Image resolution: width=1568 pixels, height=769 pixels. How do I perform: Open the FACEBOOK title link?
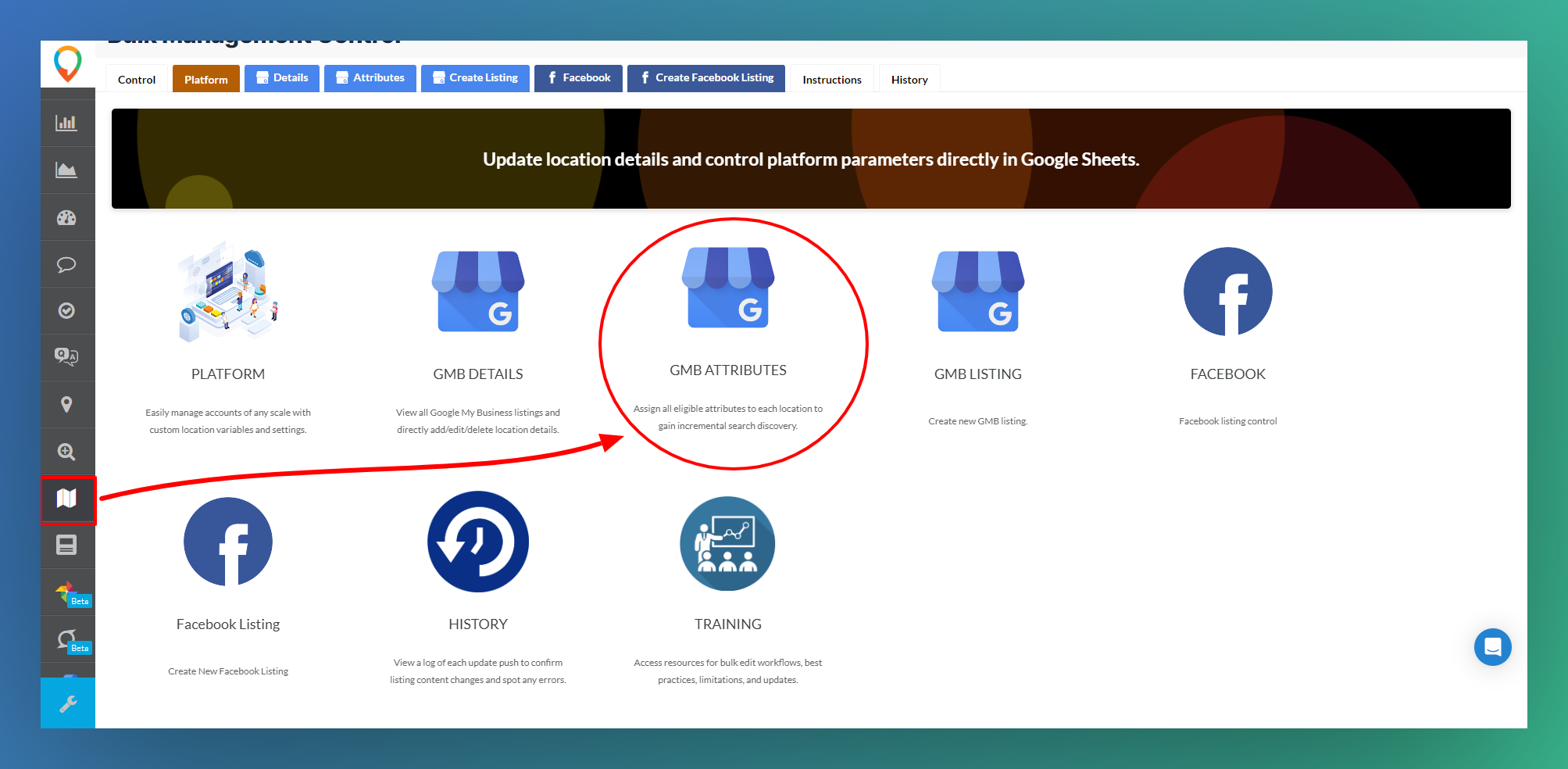(1228, 374)
